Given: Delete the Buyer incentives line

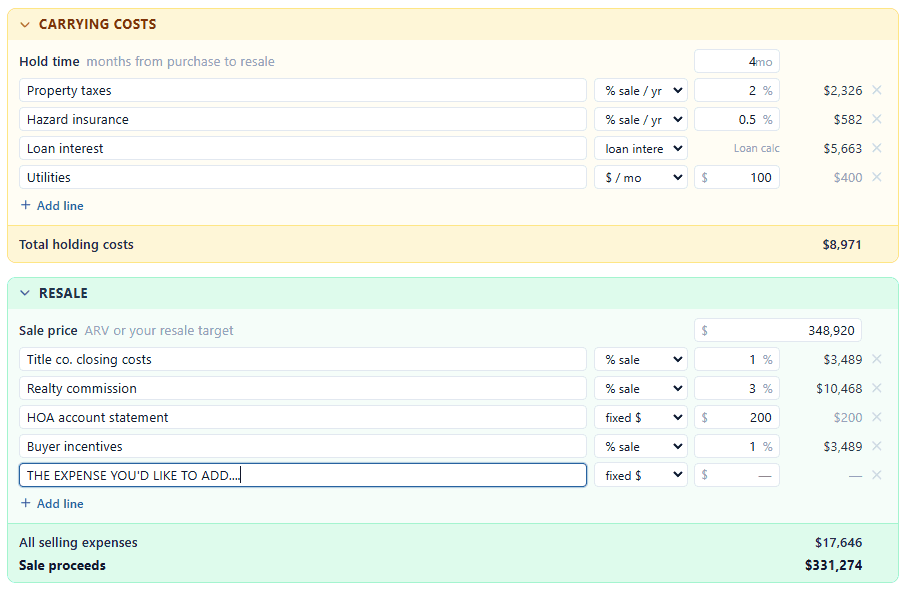Looking at the screenshot, I should click(x=877, y=446).
